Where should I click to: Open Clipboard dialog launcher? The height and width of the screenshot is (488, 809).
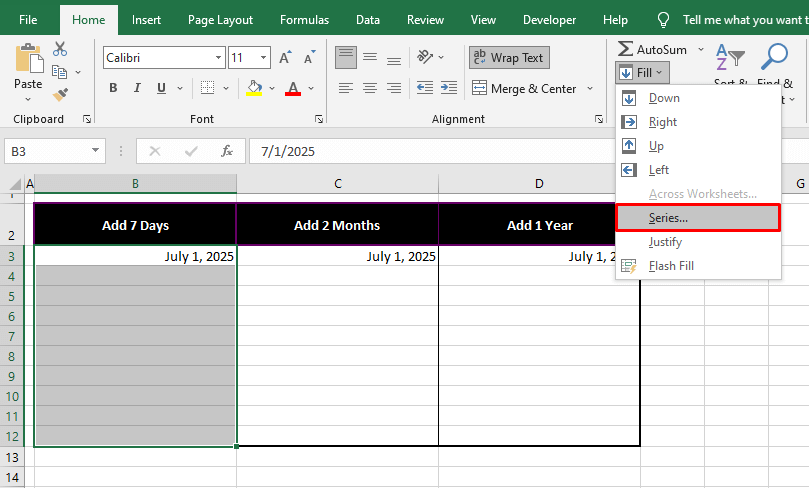87,119
